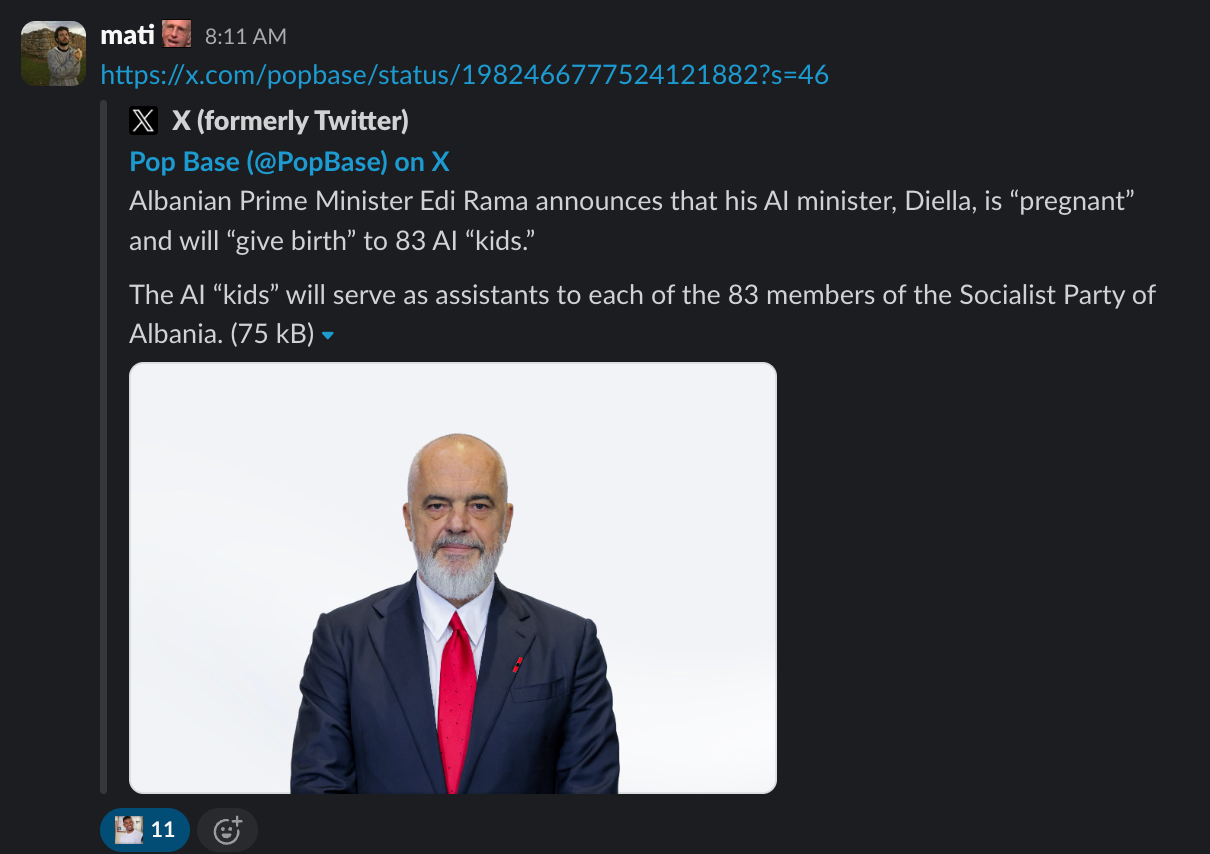The width and height of the screenshot is (1210, 854).
Task: Click the username "mati"
Action: pos(127,35)
